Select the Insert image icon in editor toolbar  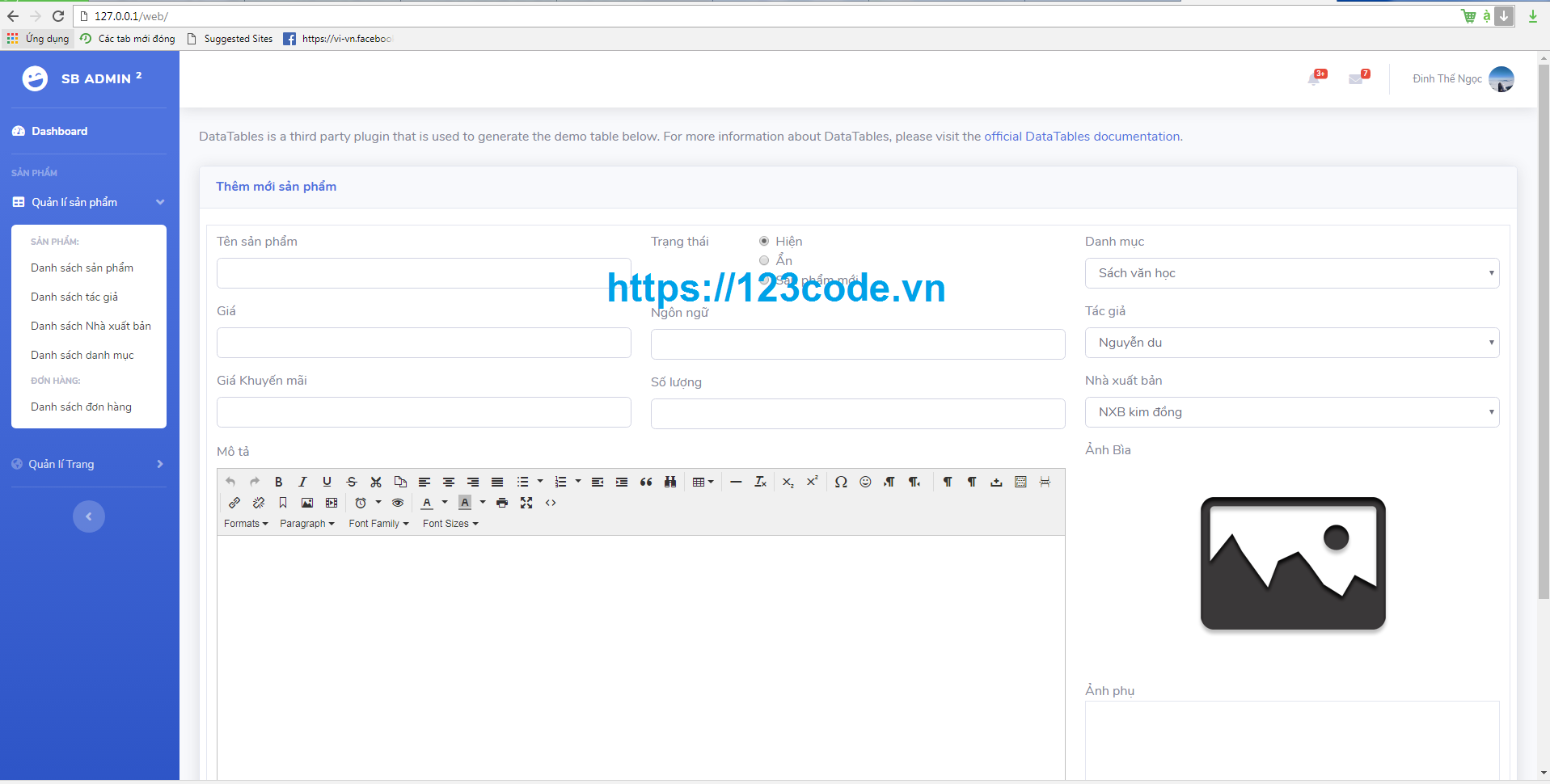coord(306,502)
